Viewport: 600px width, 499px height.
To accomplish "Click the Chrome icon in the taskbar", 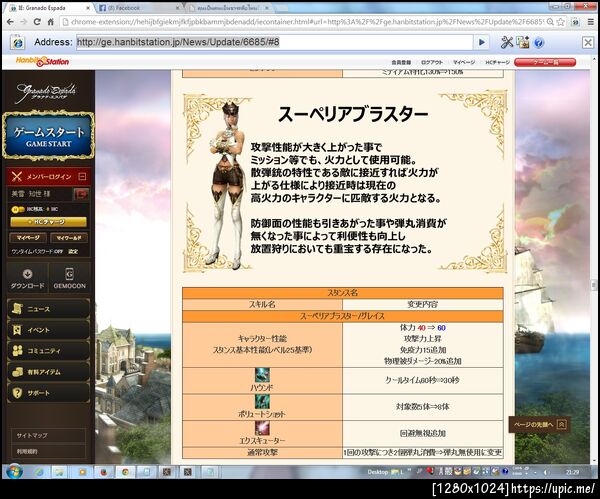I will pos(125,472).
